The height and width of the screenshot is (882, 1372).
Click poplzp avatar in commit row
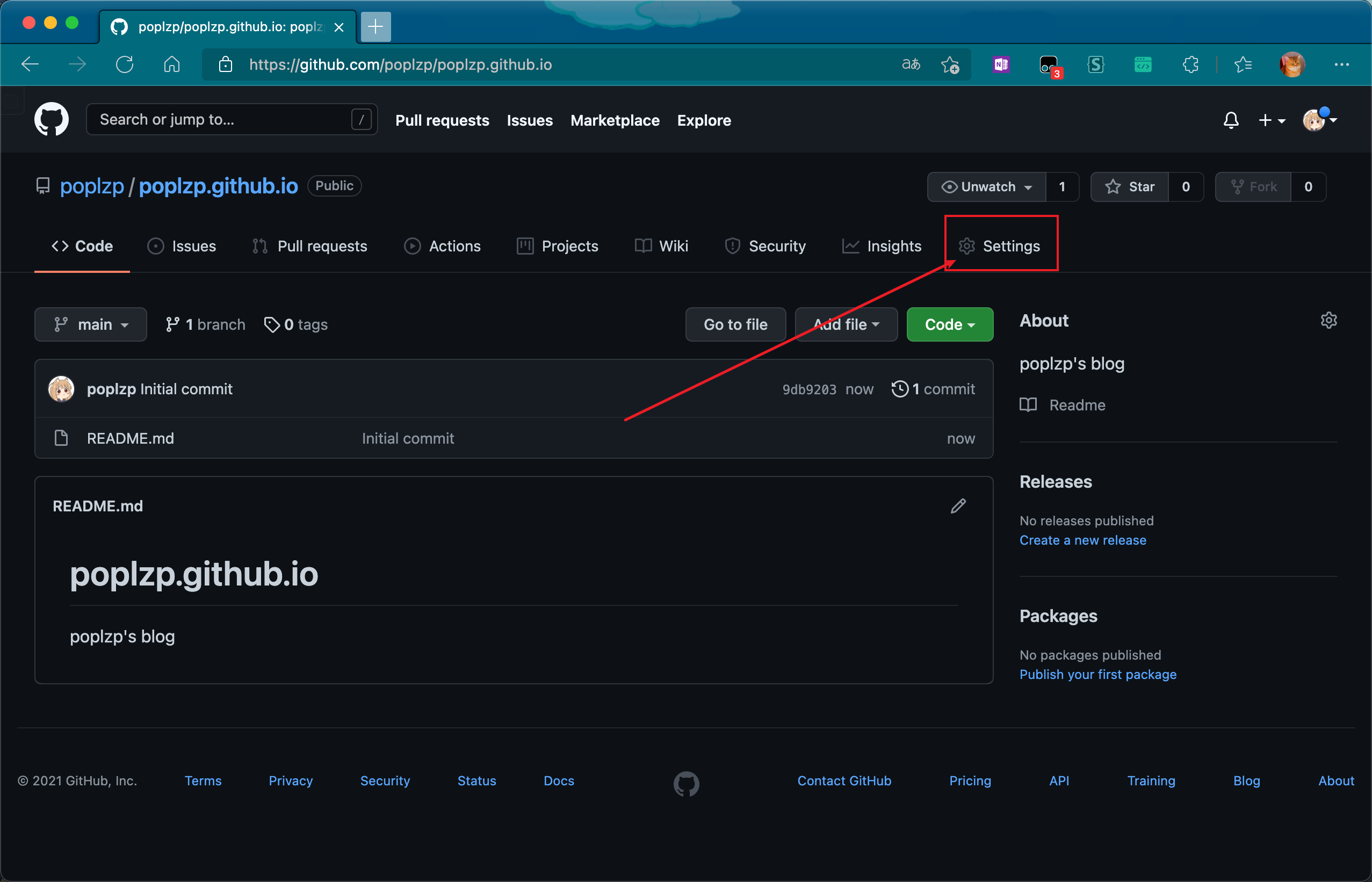[x=61, y=389]
